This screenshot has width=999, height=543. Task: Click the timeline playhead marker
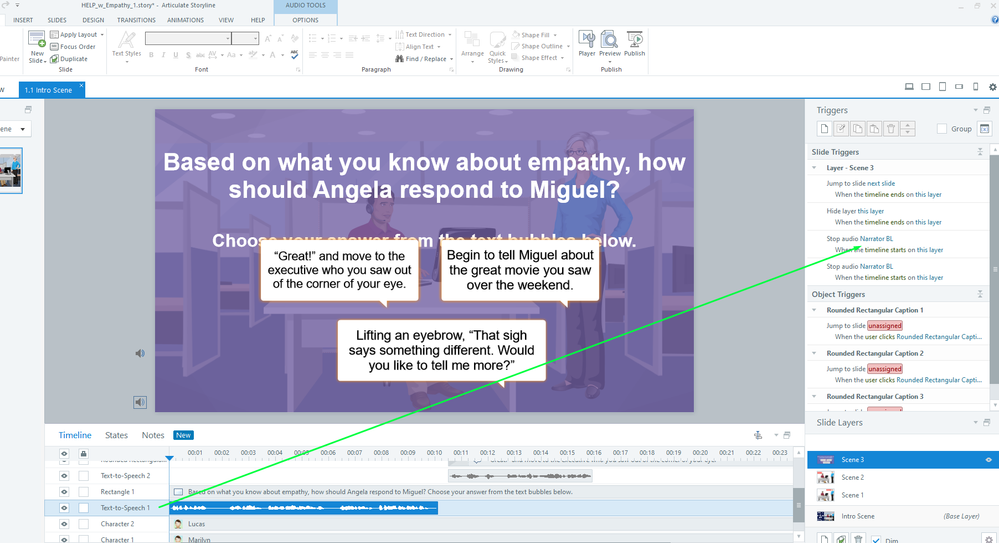[x=169, y=458]
